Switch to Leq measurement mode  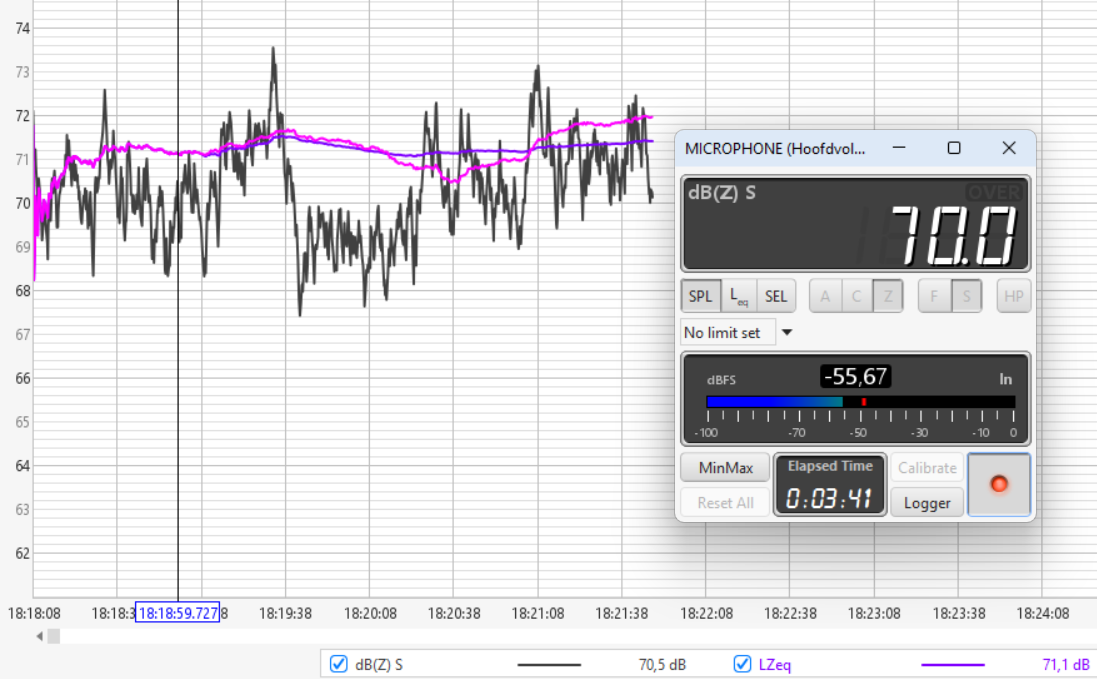coord(737,296)
